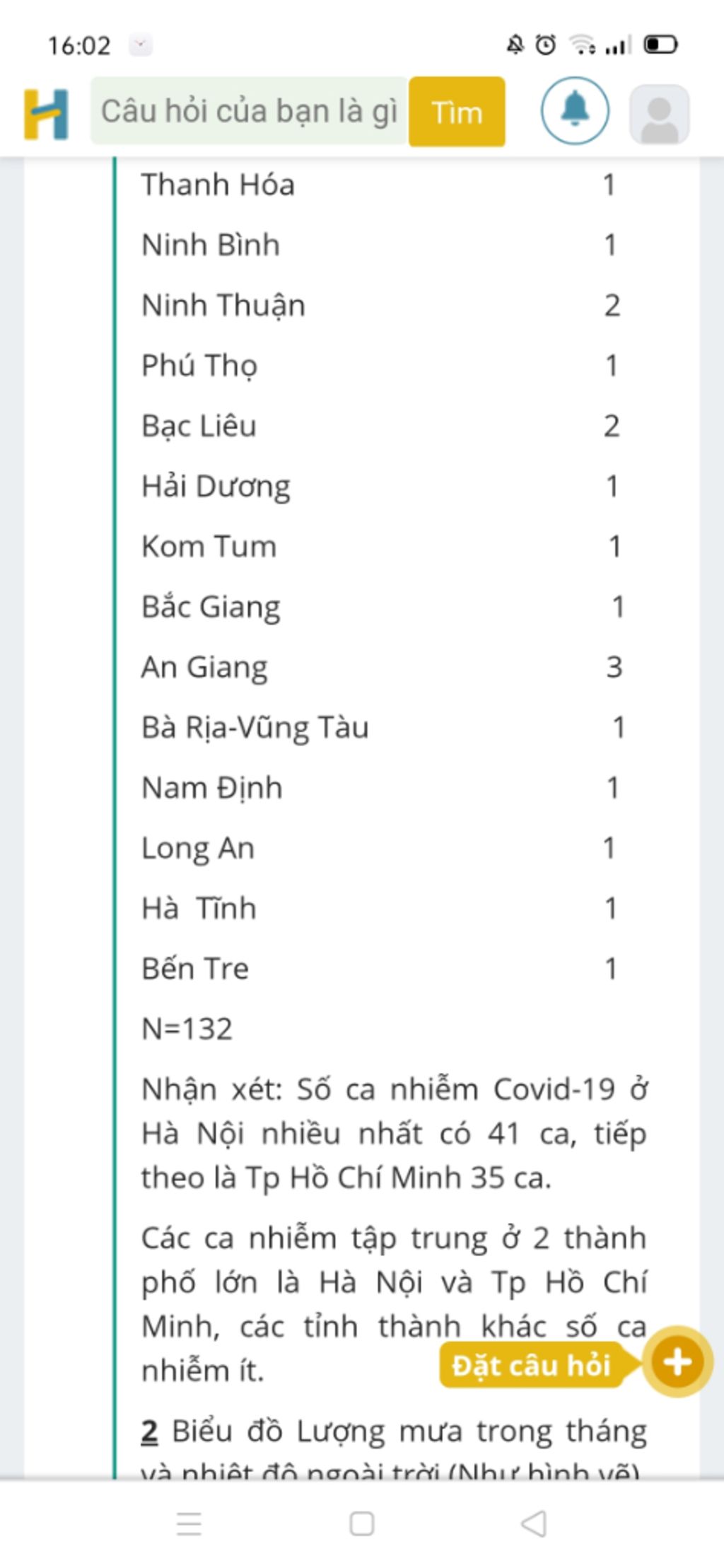Viewport: 724px width, 1568px height.
Task: Select the Thanh Hóa table row
Action: pyautogui.click(x=380, y=185)
